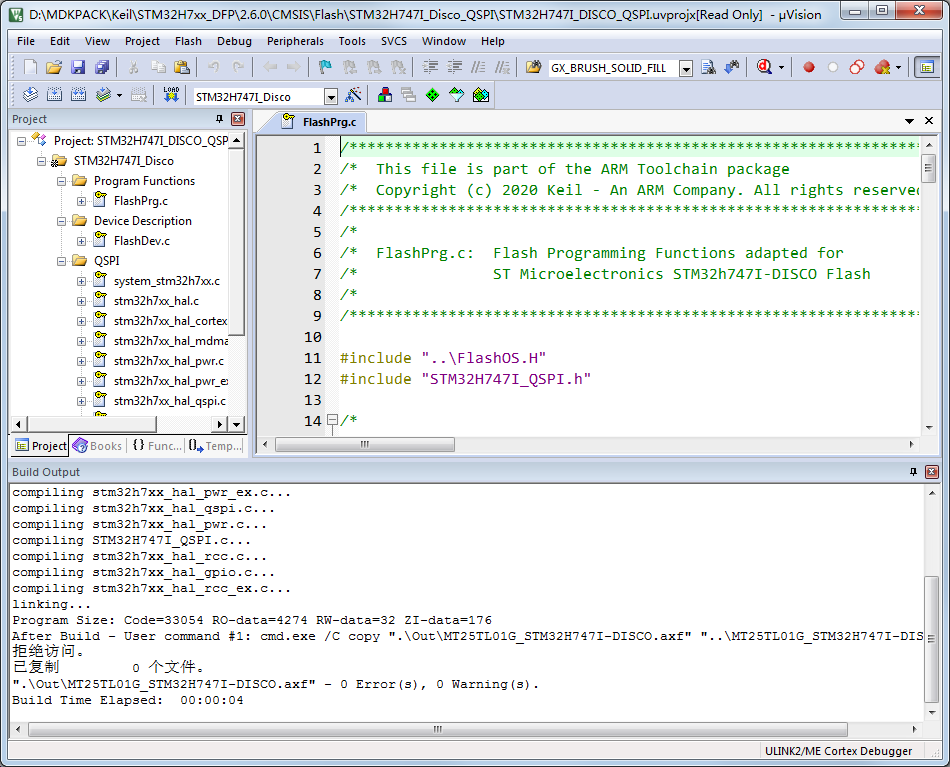Close the Build Output panel
The width and height of the screenshot is (950, 767).
(932, 471)
